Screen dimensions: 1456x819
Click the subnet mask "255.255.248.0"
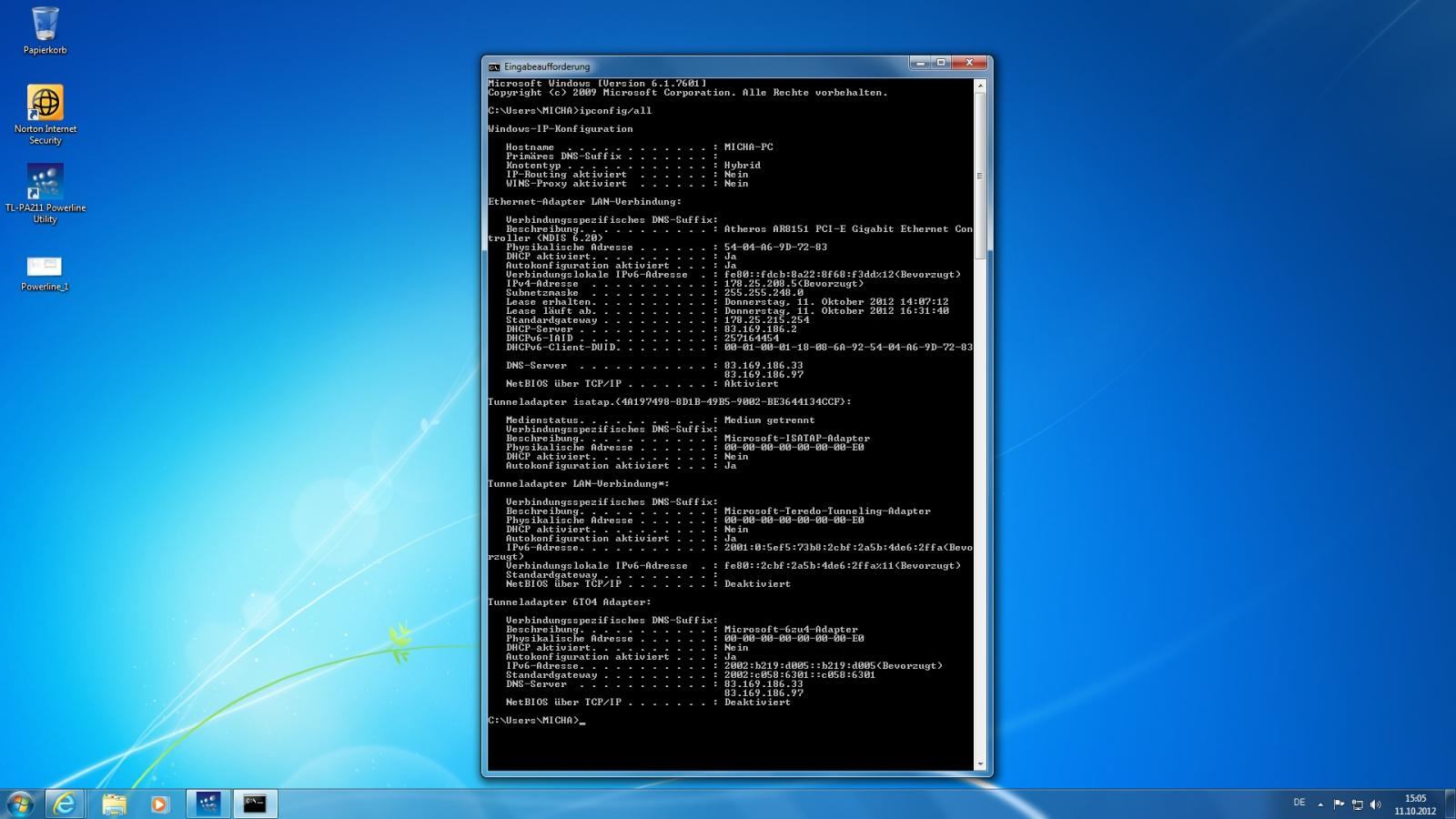763,293
